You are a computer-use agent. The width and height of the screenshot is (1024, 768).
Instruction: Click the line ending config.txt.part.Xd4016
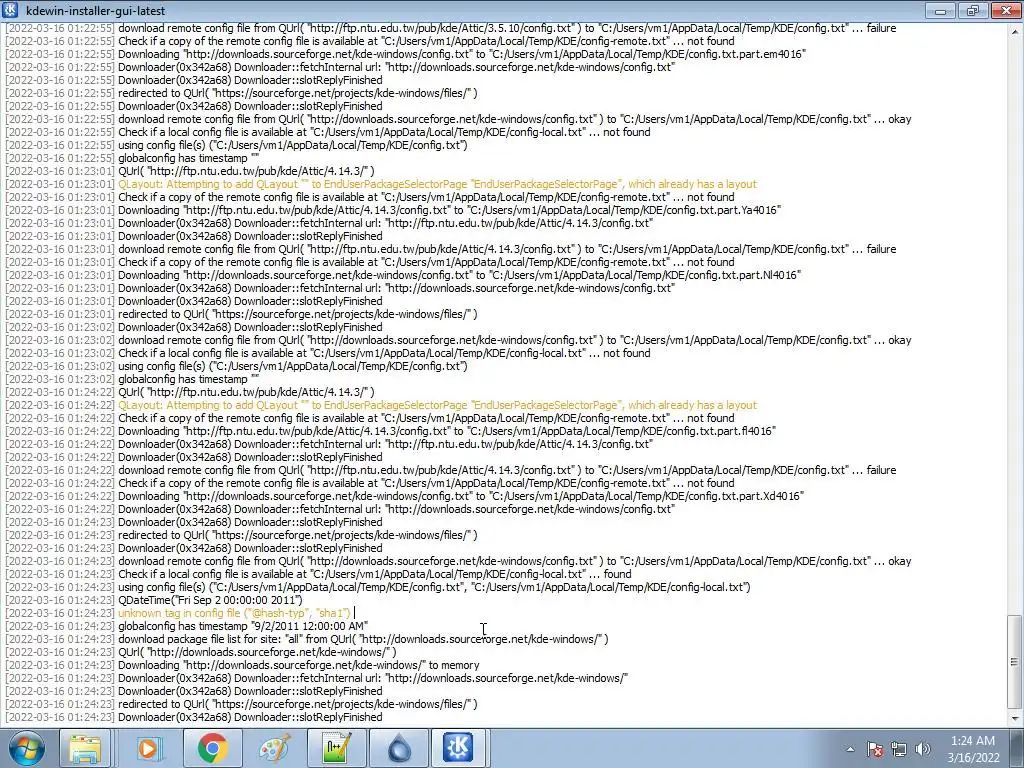405,496
